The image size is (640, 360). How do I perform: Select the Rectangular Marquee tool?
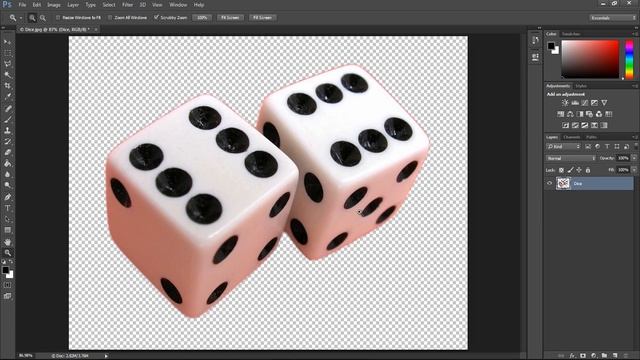click(7, 53)
